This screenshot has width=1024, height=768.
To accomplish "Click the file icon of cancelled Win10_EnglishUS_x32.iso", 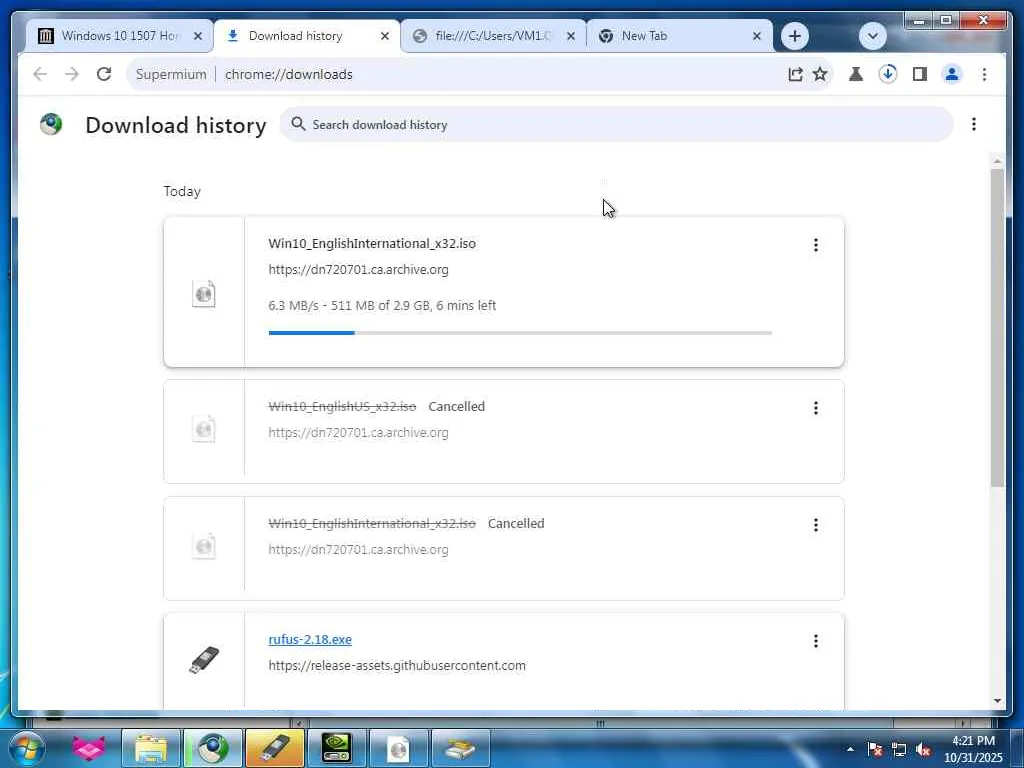I will [x=204, y=429].
